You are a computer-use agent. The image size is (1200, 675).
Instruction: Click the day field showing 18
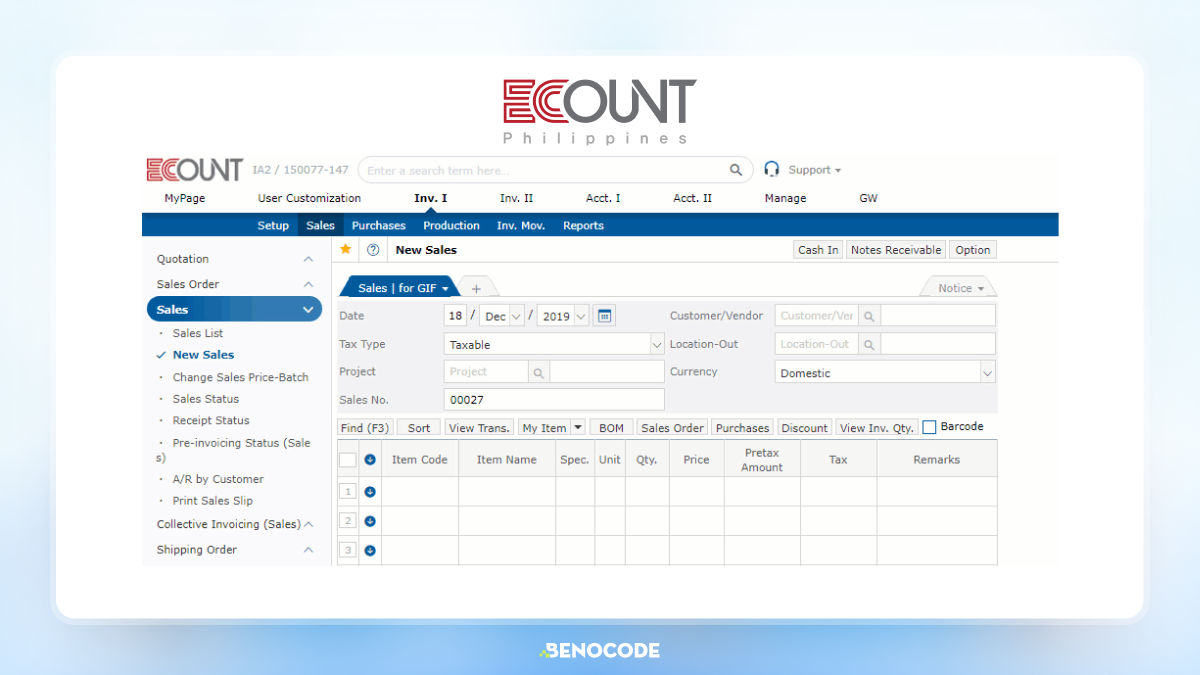(456, 316)
